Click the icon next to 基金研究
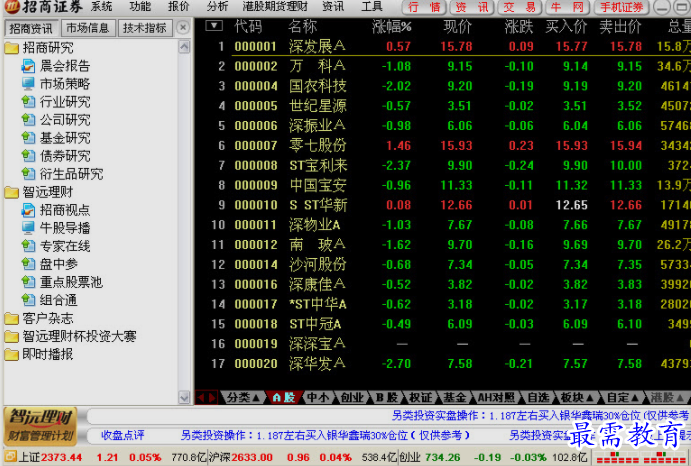Screen dimensions: 691x466 point(28,138)
